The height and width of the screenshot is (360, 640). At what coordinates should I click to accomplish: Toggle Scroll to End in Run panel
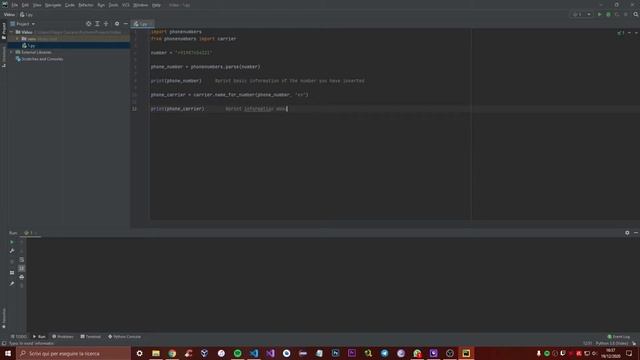(x=22, y=268)
